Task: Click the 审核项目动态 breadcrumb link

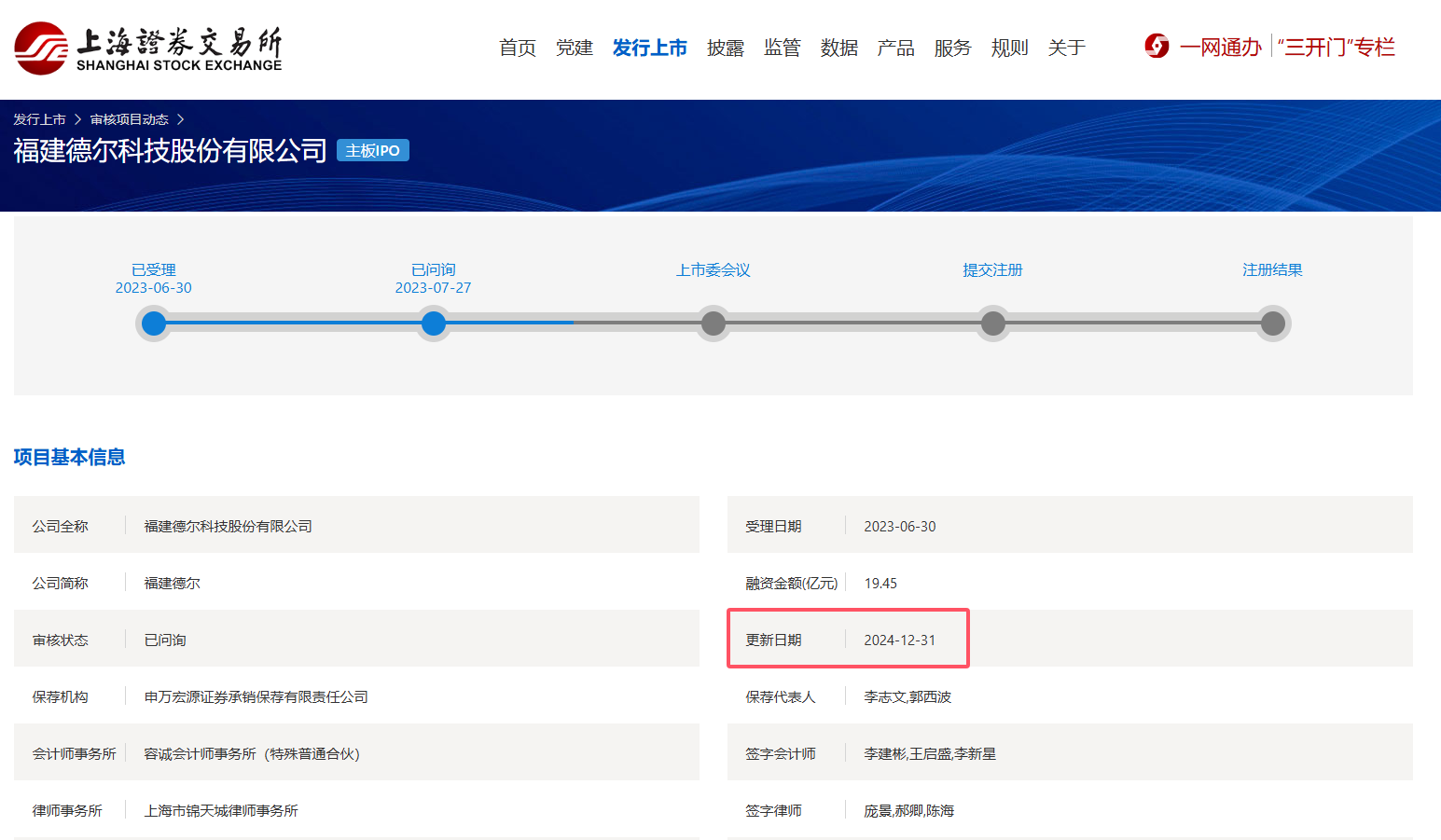Action: pos(130,119)
